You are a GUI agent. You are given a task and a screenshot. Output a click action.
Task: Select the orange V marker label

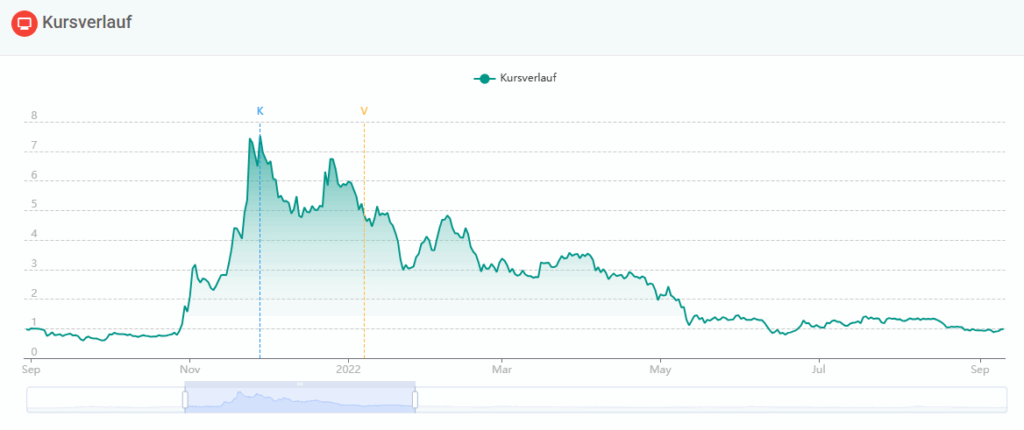(364, 111)
